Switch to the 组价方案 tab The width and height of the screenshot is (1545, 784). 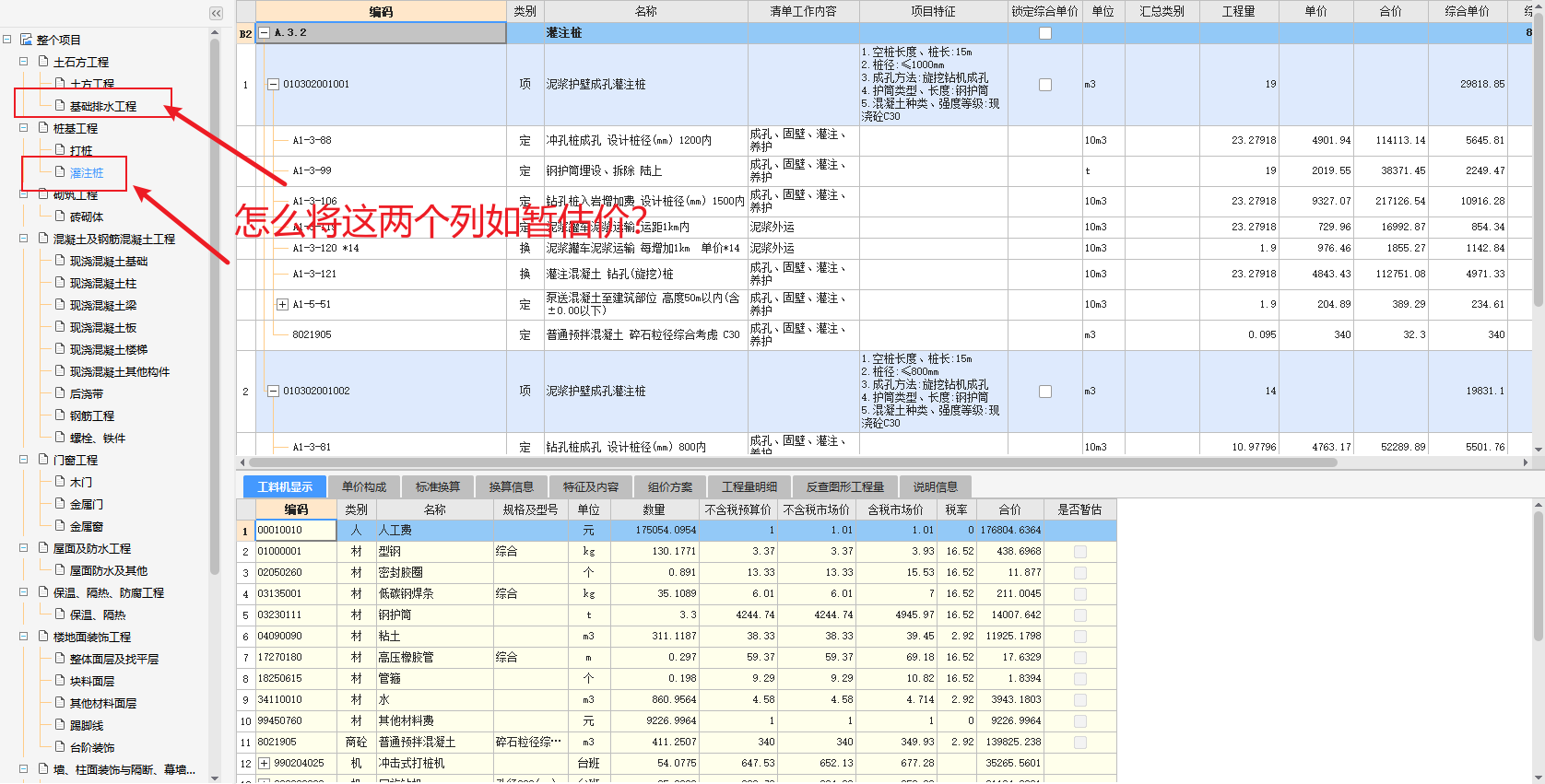tap(670, 487)
